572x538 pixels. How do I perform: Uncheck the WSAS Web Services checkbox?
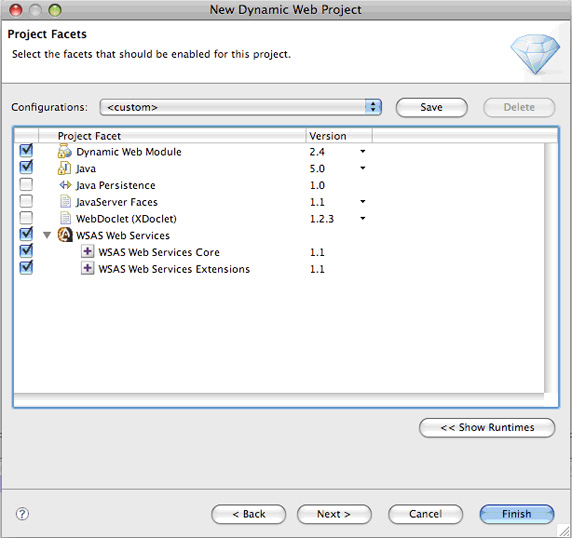(x=26, y=234)
